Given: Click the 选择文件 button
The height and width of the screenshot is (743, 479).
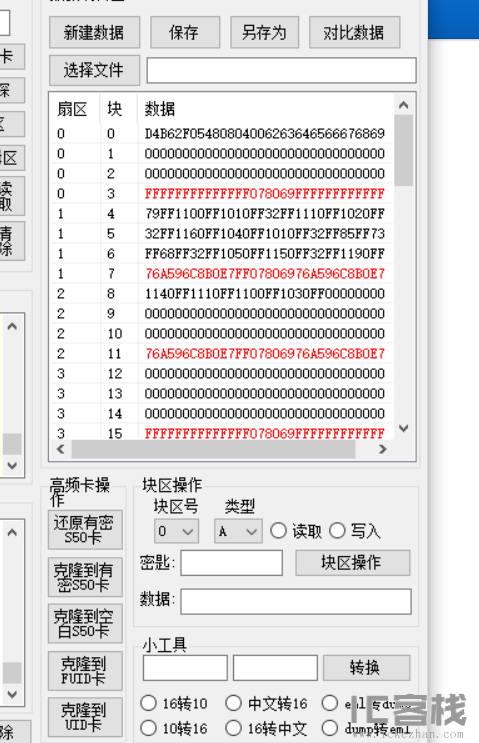Looking at the screenshot, I should coord(94,70).
